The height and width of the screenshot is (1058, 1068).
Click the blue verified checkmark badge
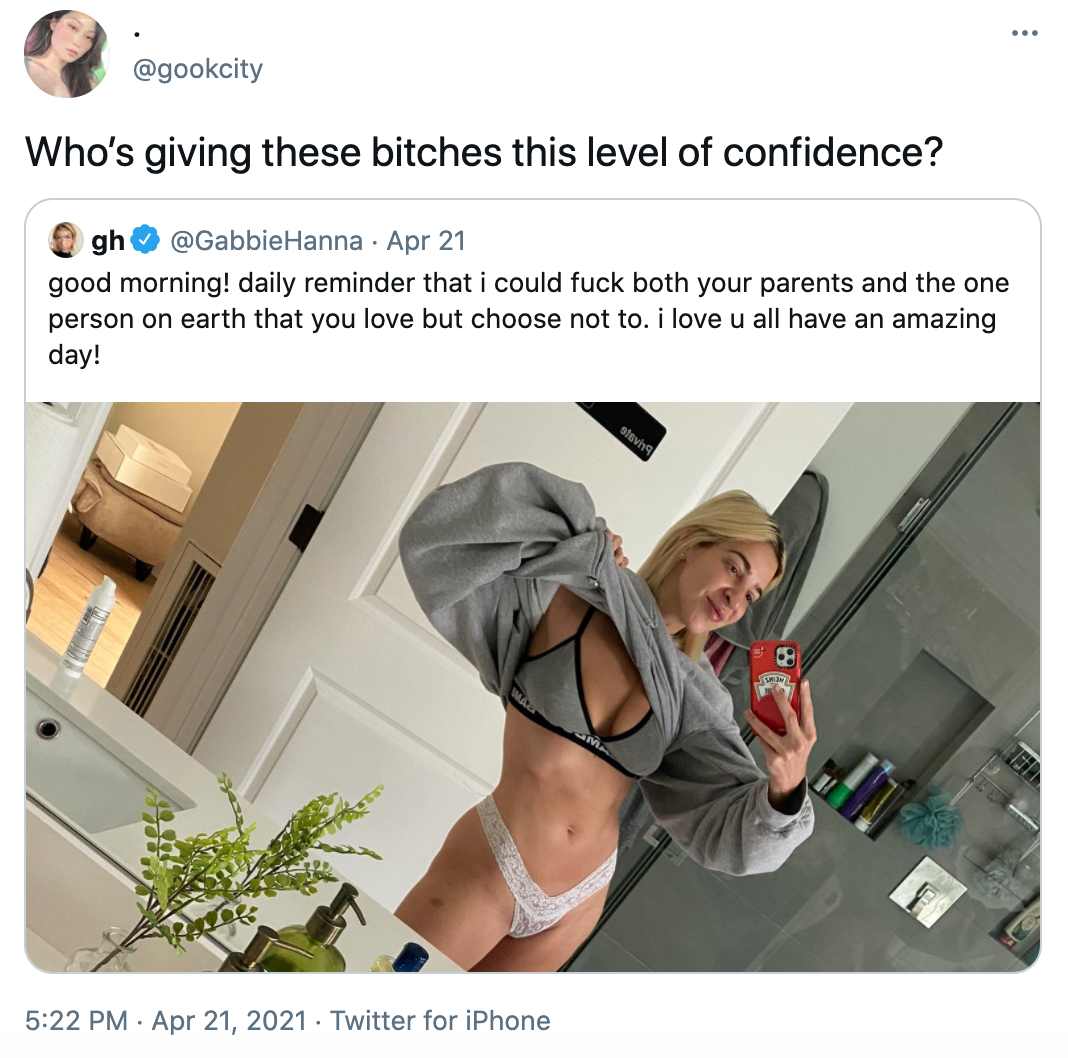[x=144, y=240]
